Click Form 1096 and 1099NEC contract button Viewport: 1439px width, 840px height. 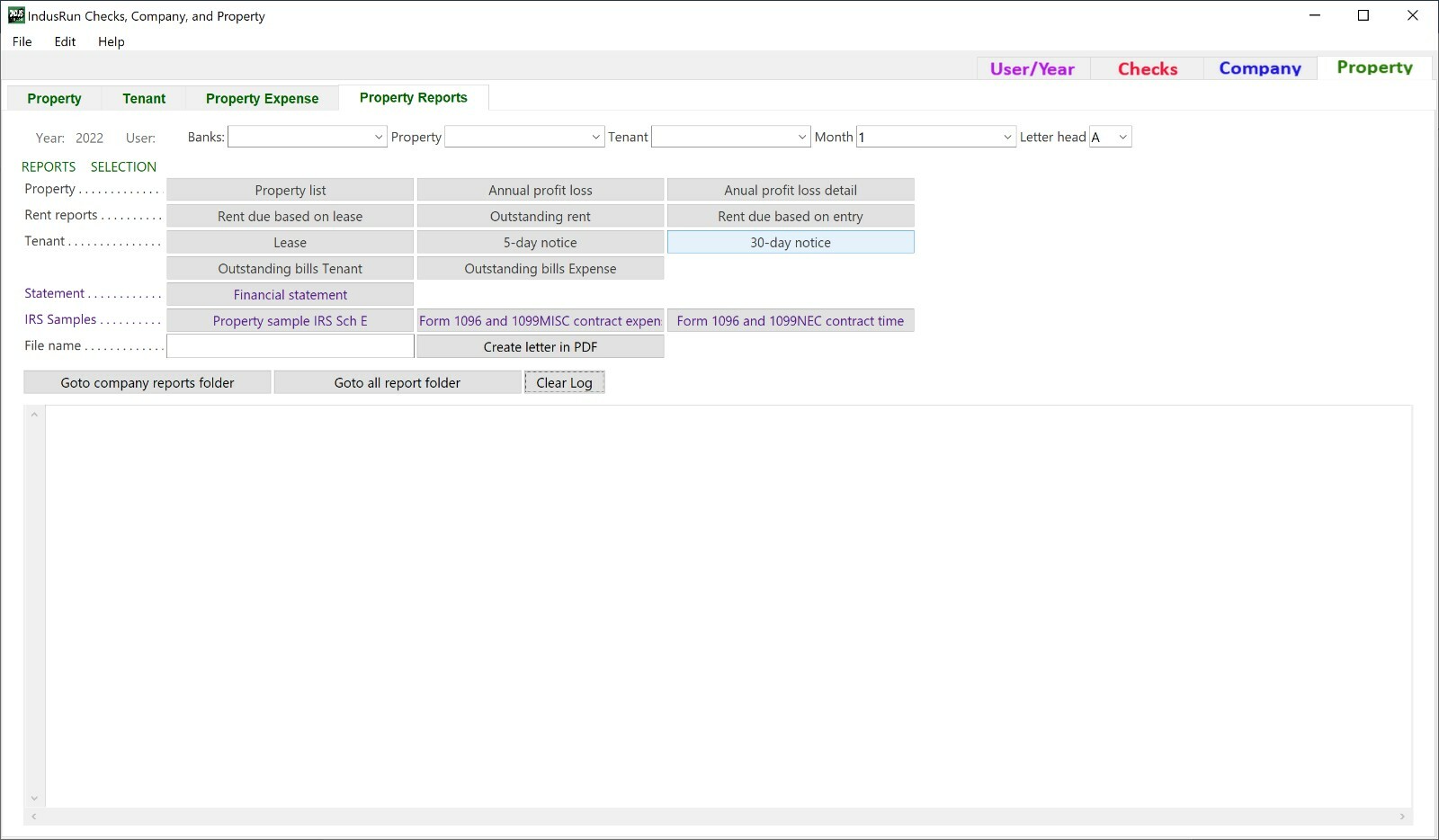791,320
